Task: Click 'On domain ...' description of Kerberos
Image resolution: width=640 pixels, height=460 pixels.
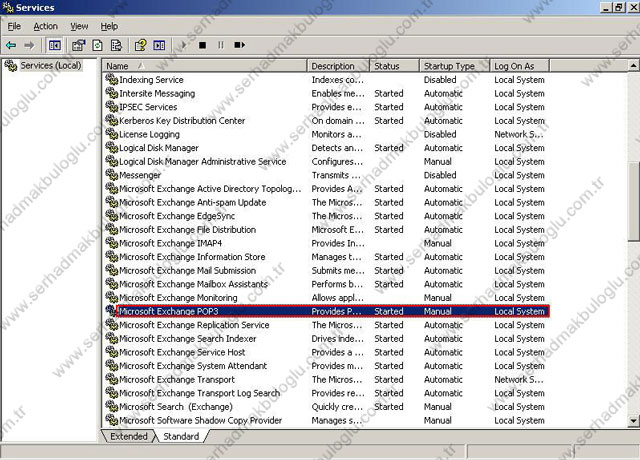Action: tap(338, 120)
